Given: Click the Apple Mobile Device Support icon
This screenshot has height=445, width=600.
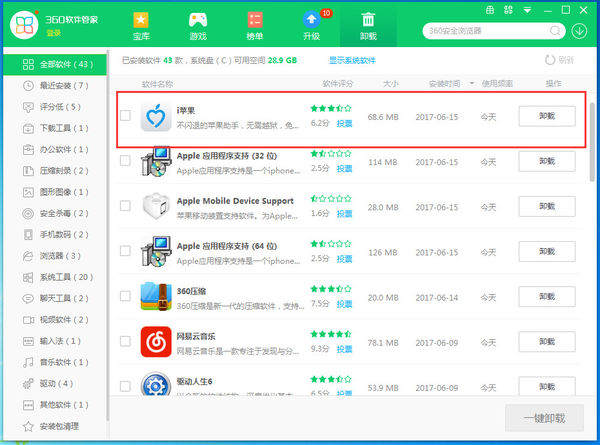Looking at the screenshot, I should (x=156, y=206).
